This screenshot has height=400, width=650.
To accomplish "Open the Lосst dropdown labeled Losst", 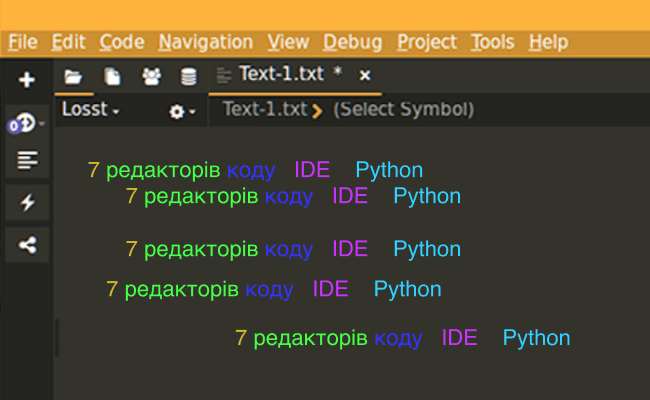I will coord(90,110).
